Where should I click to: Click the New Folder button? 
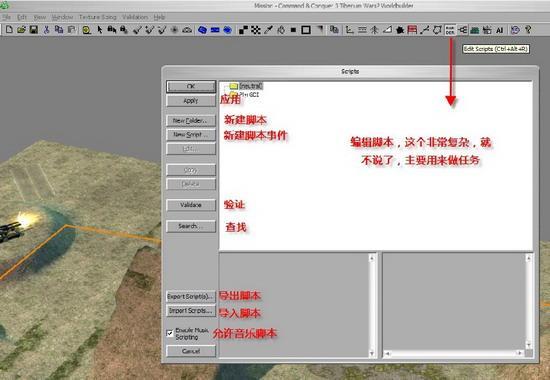[x=191, y=121]
